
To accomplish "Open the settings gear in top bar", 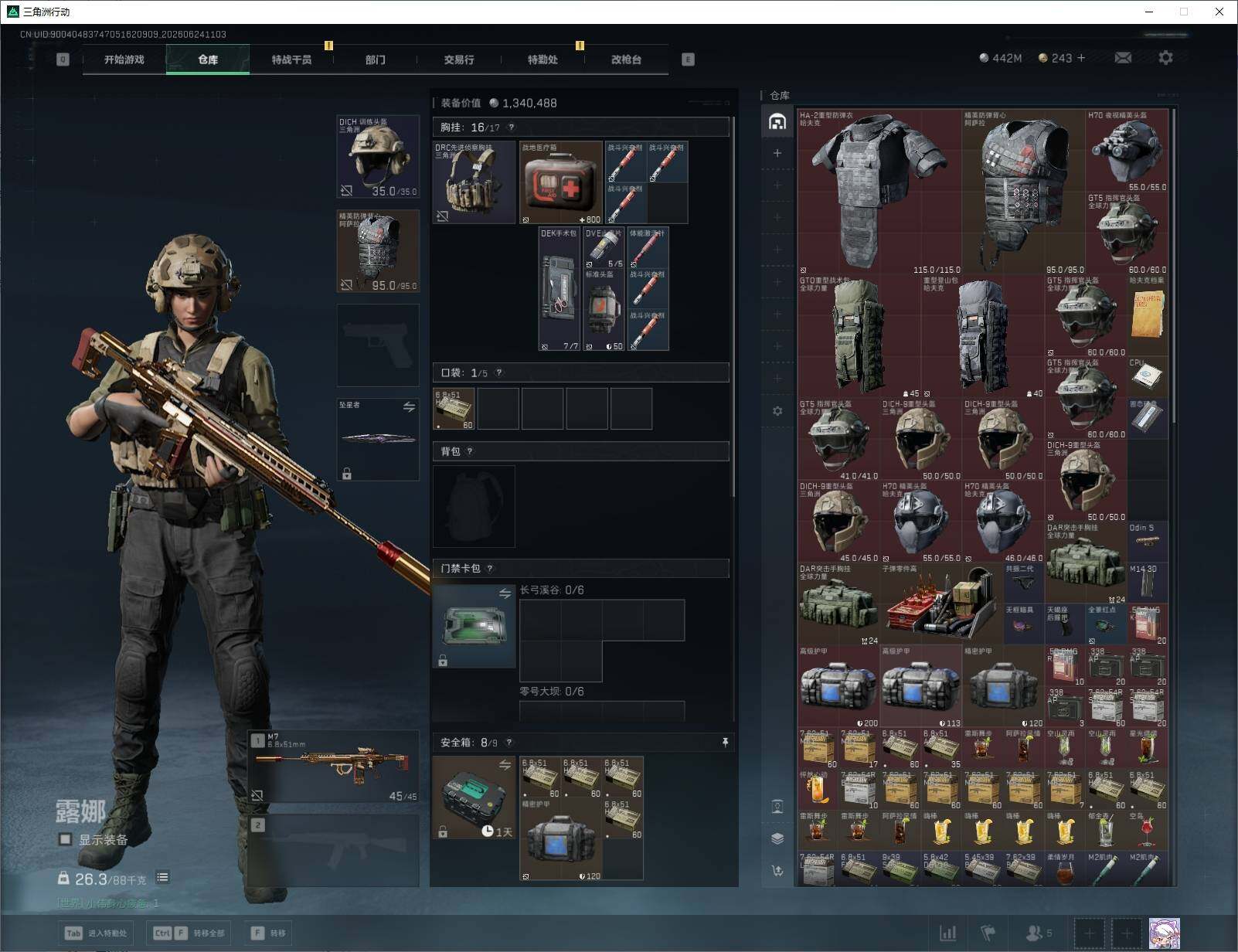I will click(1165, 58).
